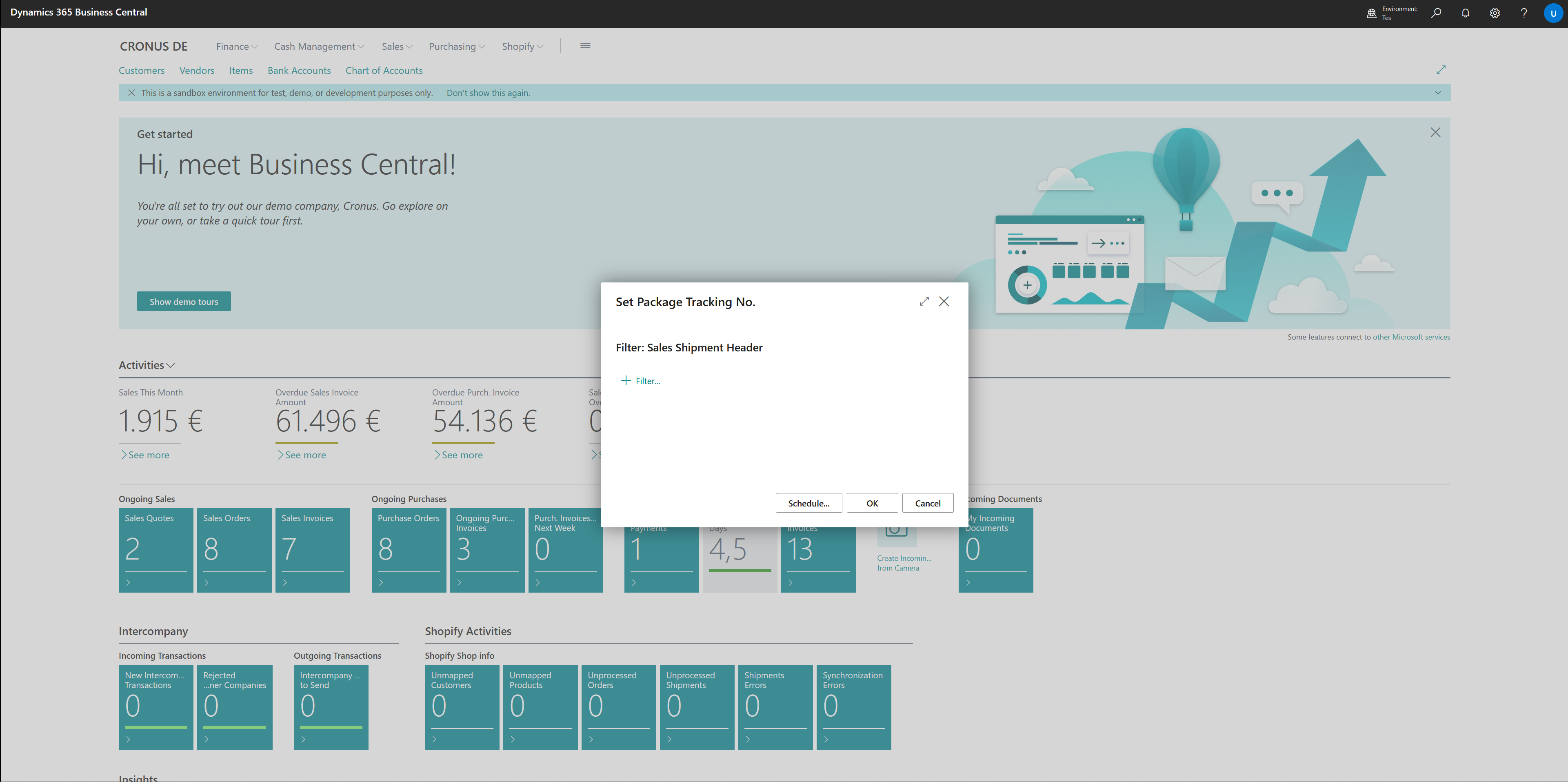Collapse the Activities section chevron
This screenshot has height=782, width=1568.
tap(171, 365)
